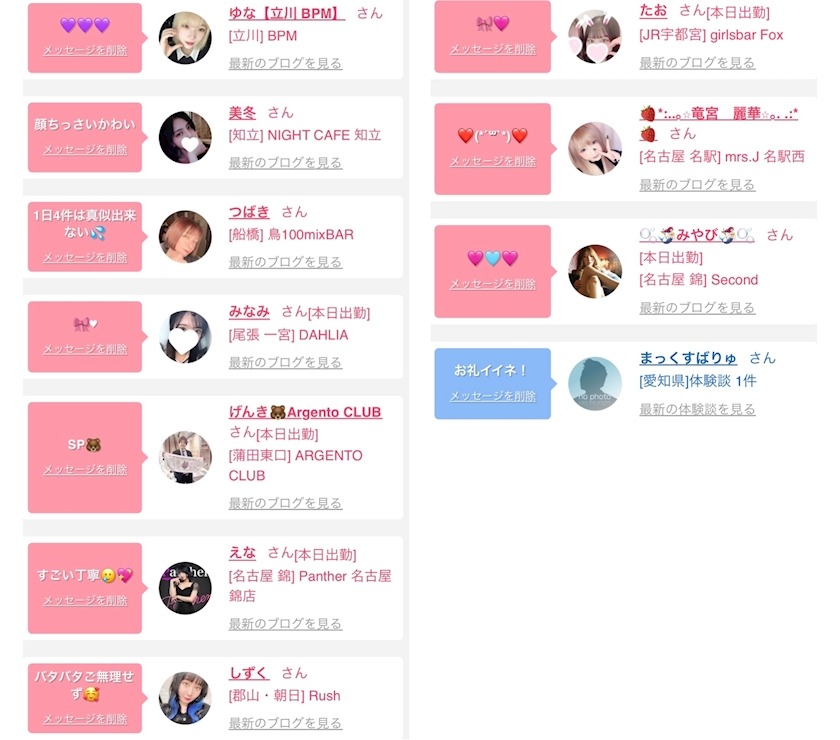This screenshot has height=740, width=840.
Task: Open しずく's avatar photo
Action: click(185, 698)
